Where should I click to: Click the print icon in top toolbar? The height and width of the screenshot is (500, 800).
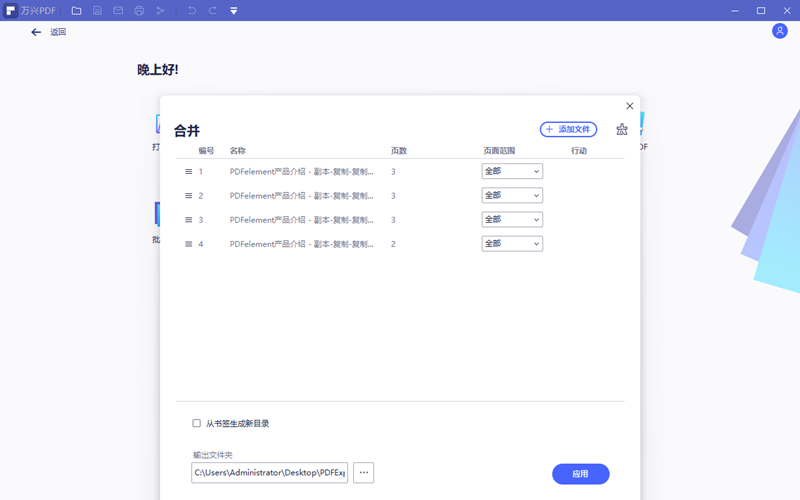(x=139, y=10)
